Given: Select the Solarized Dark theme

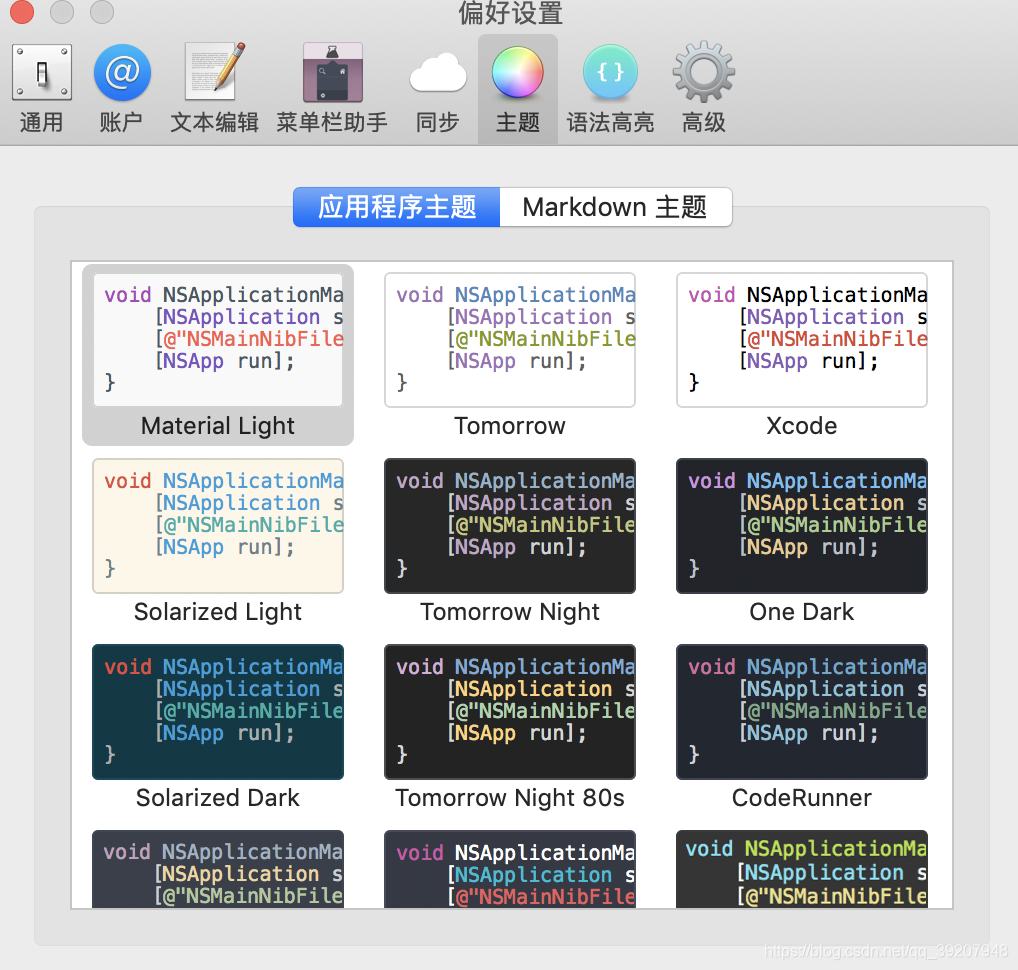Looking at the screenshot, I should click(218, 712).
